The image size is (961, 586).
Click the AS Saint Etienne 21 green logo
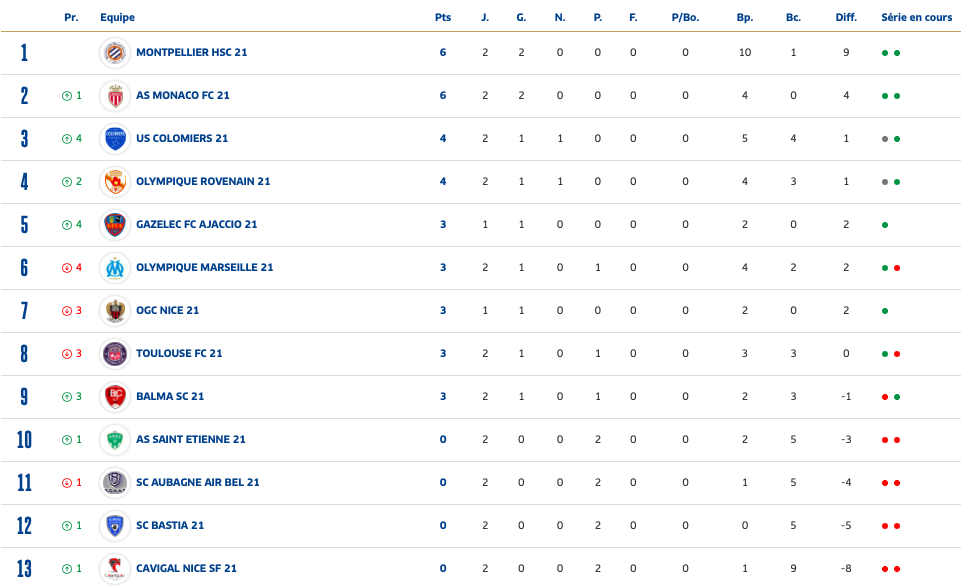tap(115, 440)
